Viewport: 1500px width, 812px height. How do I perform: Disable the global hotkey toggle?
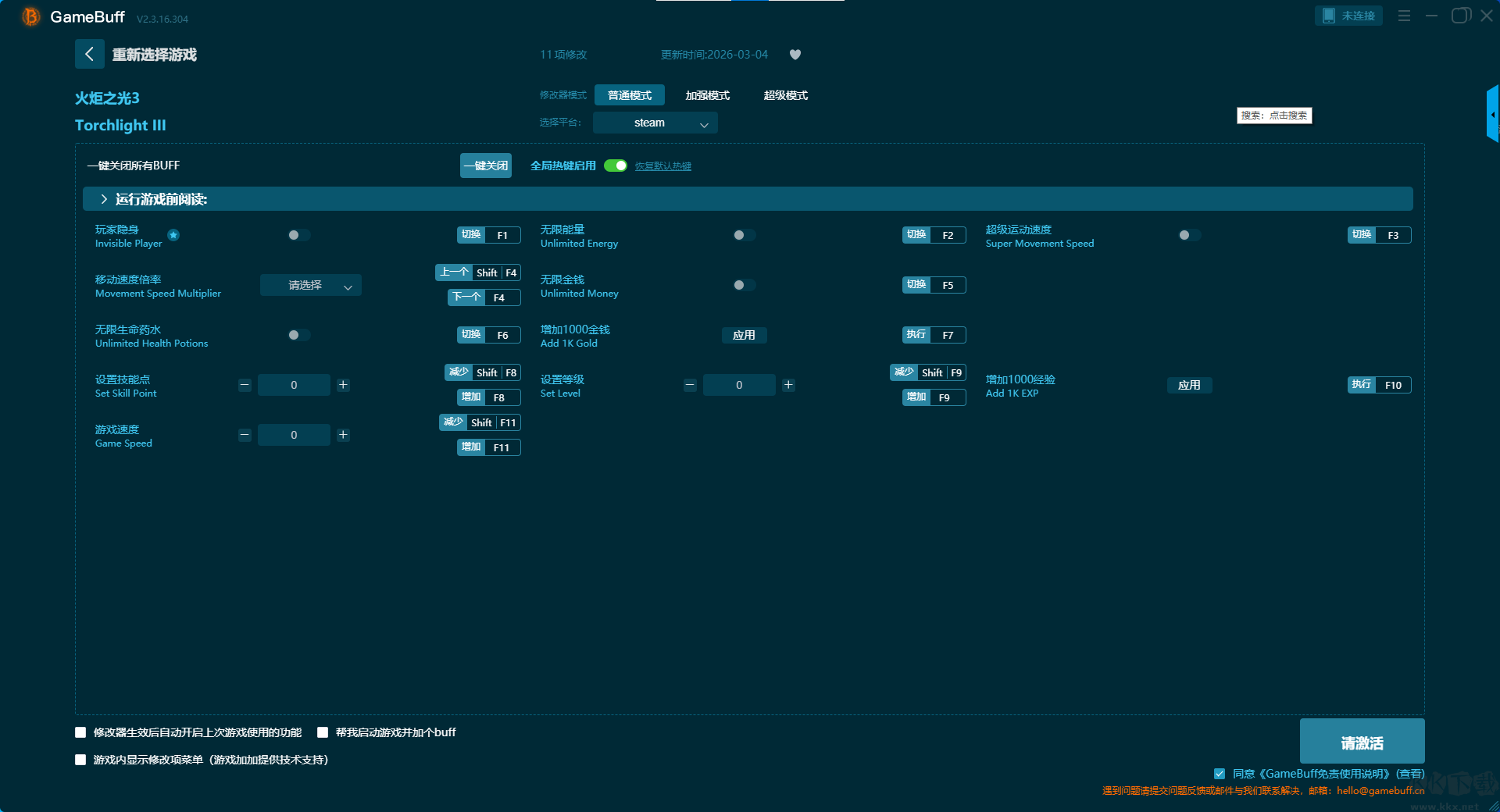616,166
